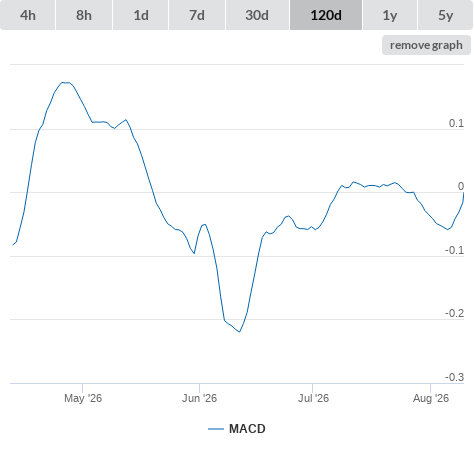The image size is (474, 455).
Task: Switch to the 8h time range
Action: [84, 15]
